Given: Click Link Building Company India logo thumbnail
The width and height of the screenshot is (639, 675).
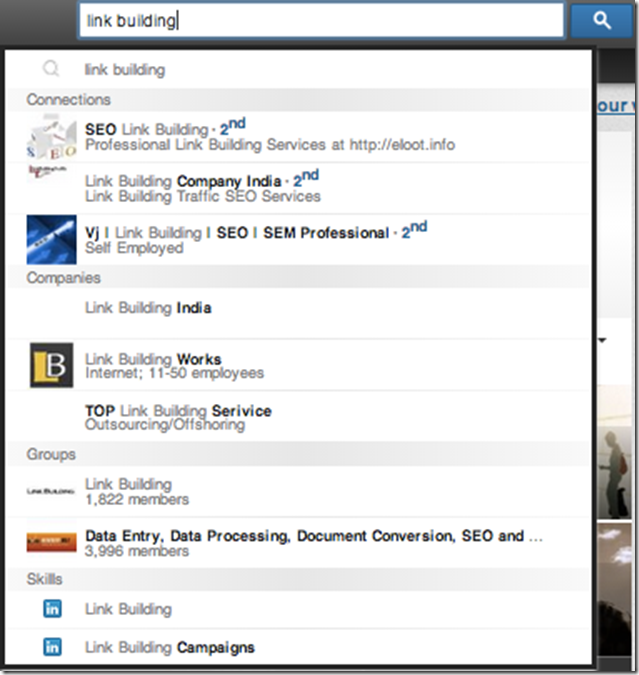Looking at the screenshot, I should coord(47,172).
